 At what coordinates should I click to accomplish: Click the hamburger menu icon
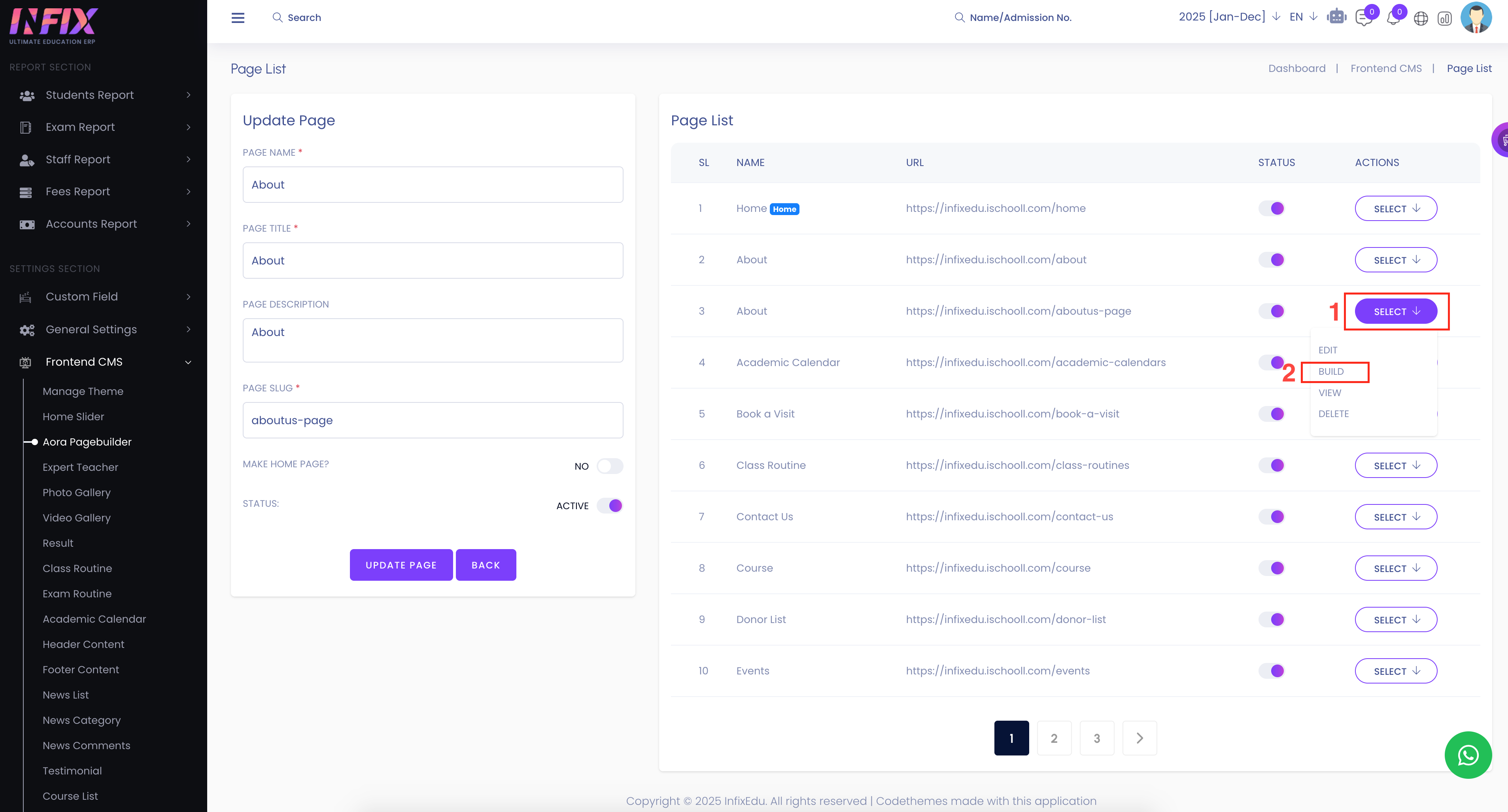pyautogui.click(x=238, y=17)
